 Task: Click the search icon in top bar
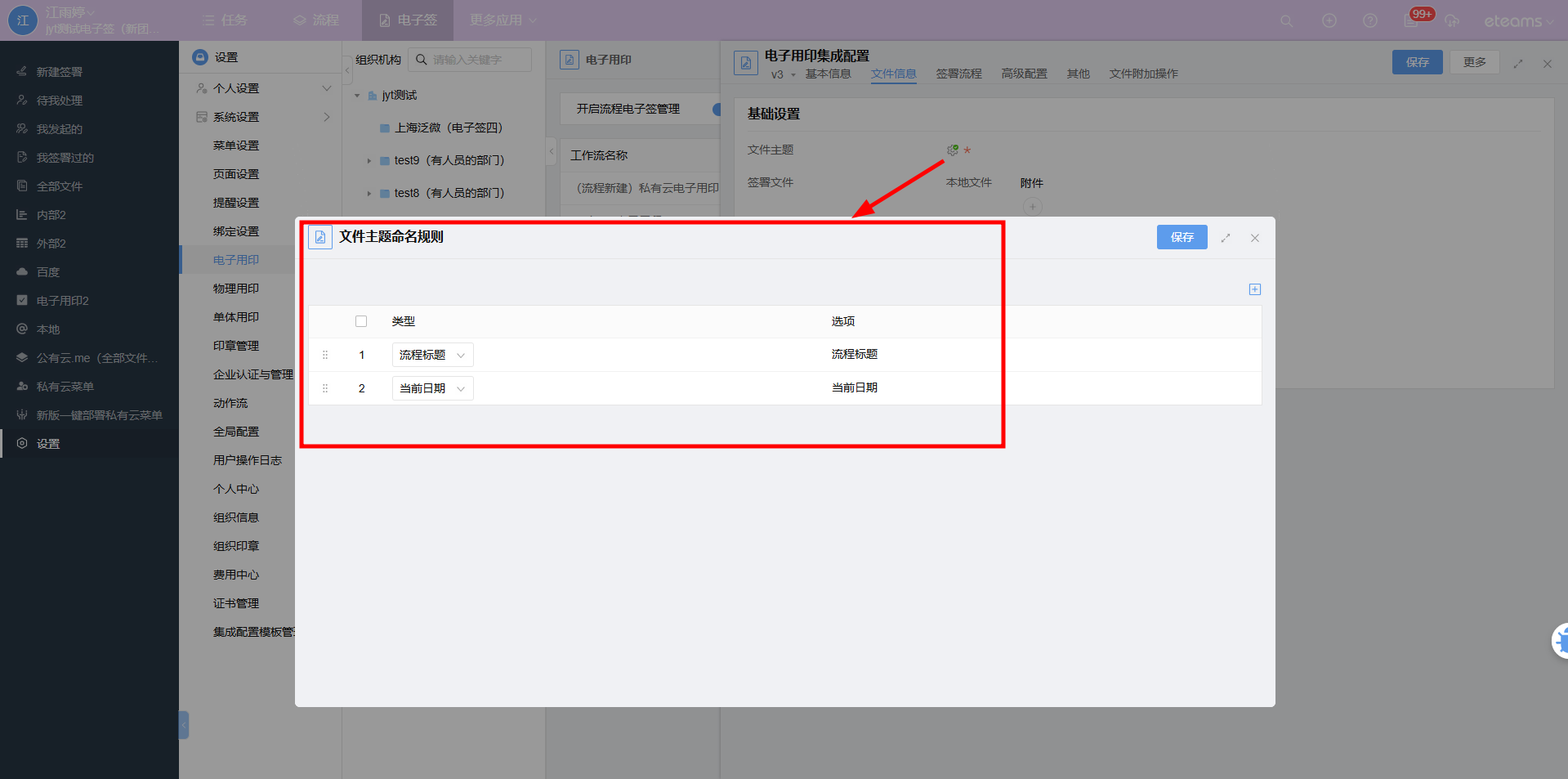(x=1286, y=21)
